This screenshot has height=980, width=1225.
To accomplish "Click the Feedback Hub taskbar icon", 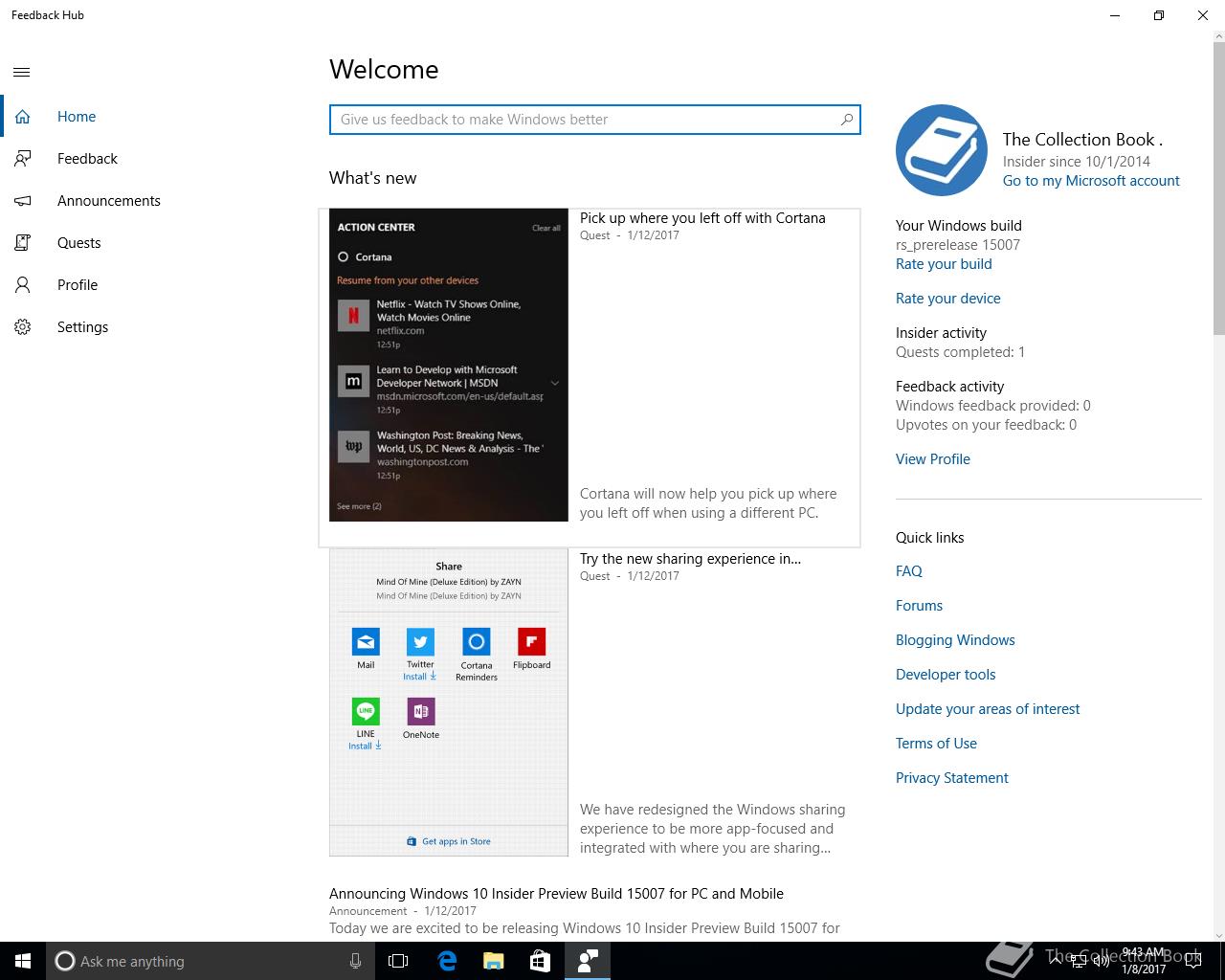I will click(x=588, y=961).
